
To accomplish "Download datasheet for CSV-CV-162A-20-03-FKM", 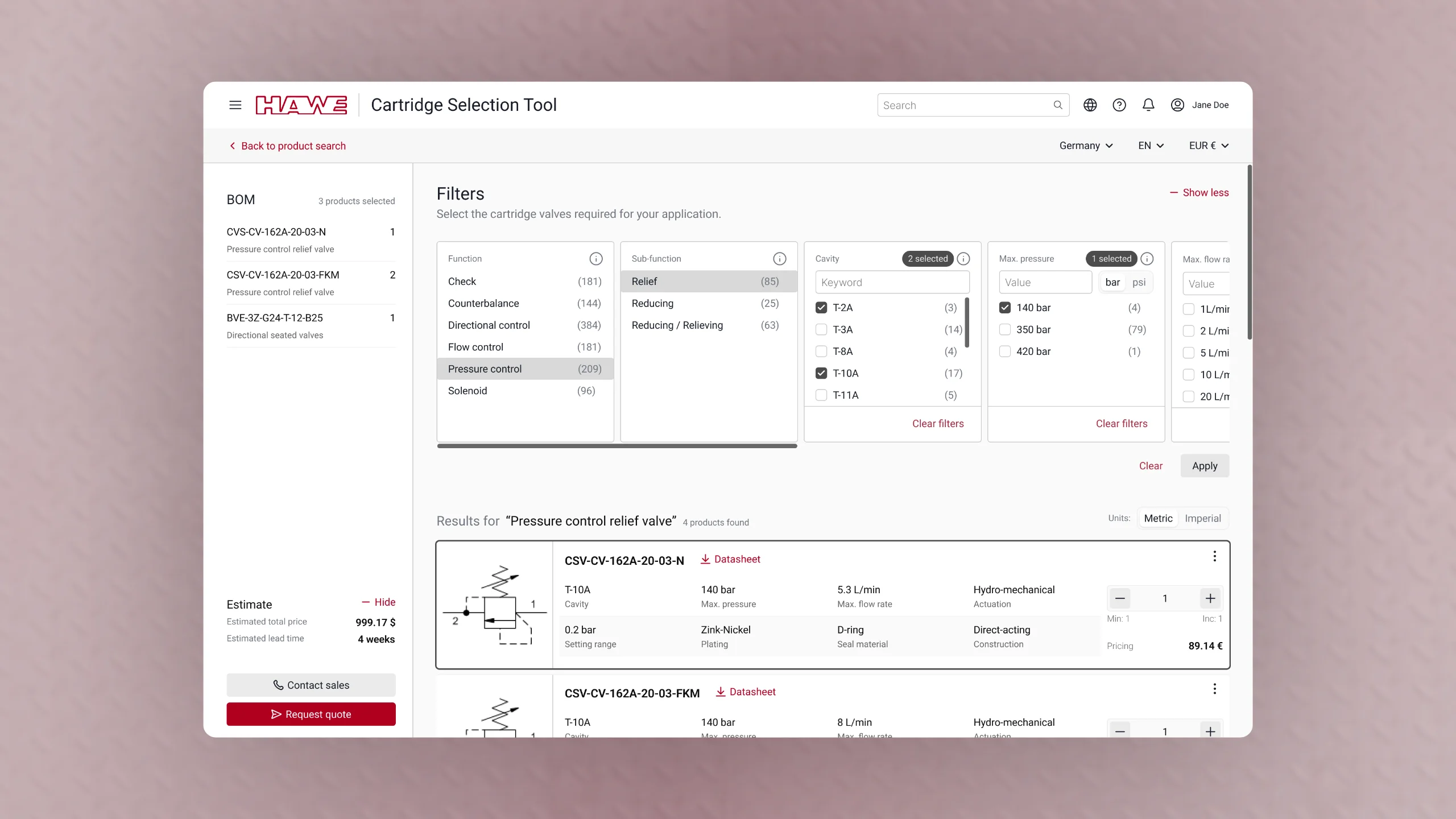I will [746, 692].
